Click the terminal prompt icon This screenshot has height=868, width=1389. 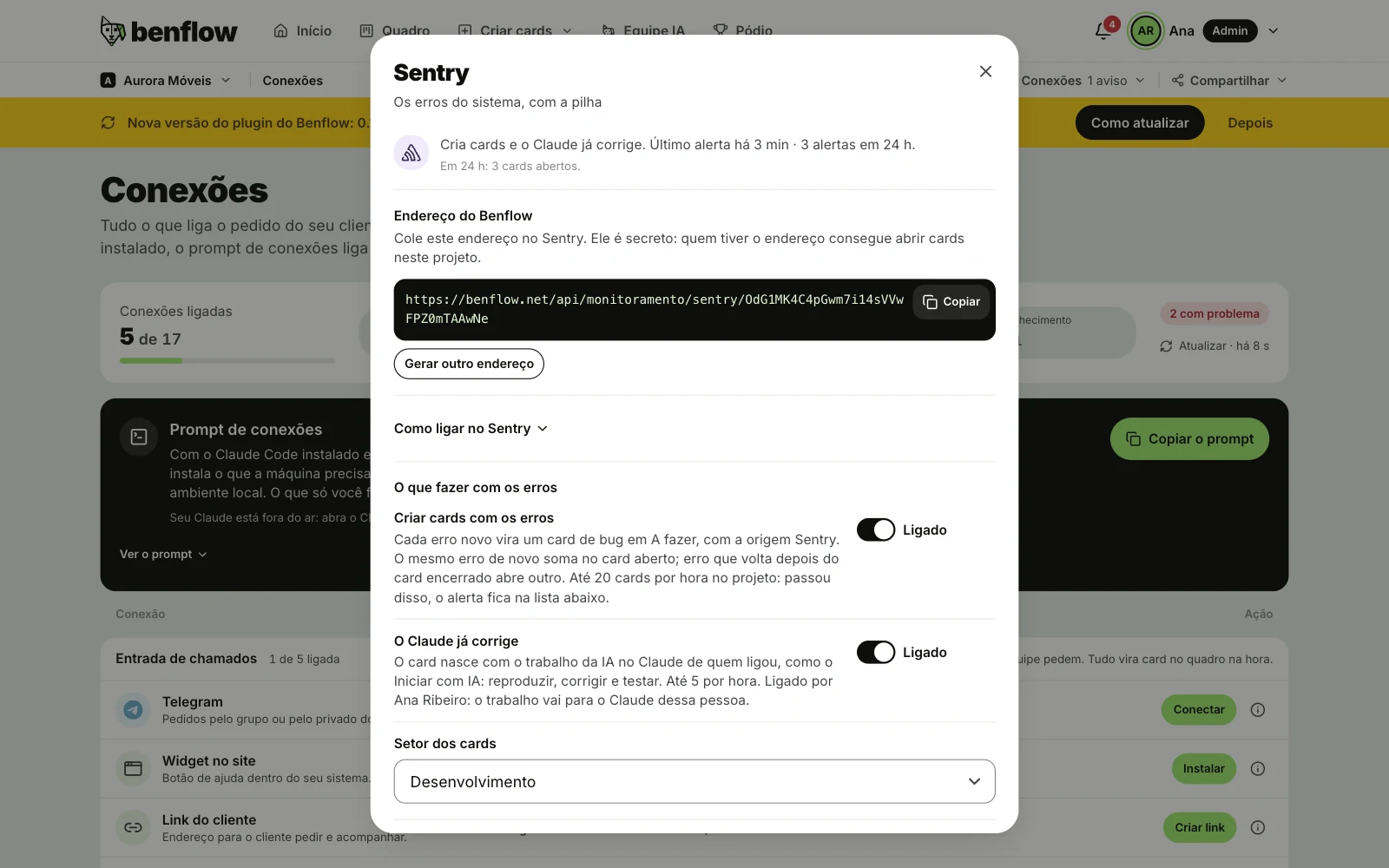(x=139, y=437)
